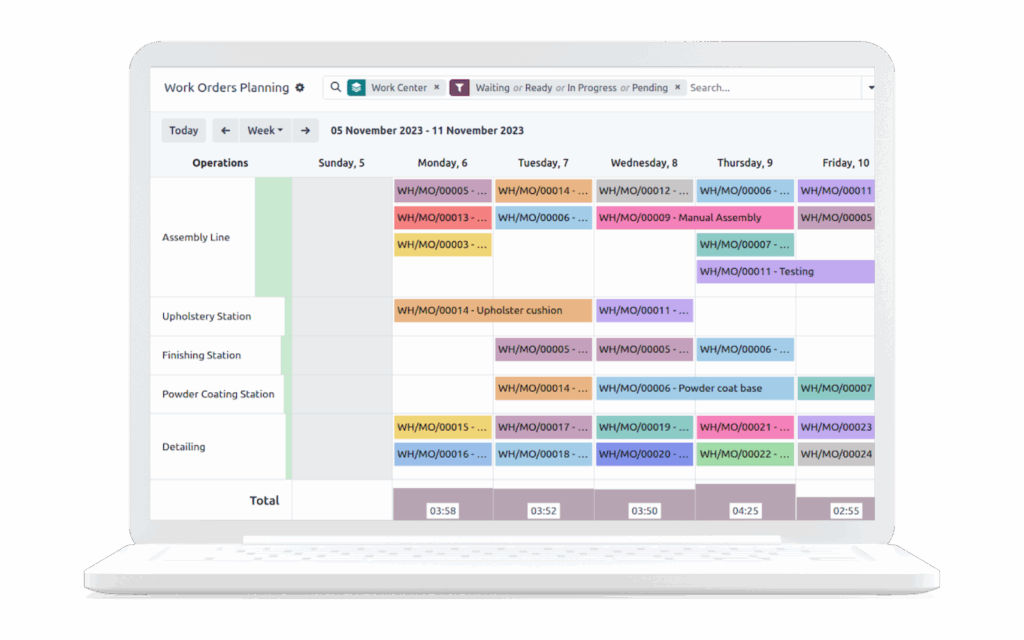
Task: Jump to Today in the planning view
Action: point(183,130)
